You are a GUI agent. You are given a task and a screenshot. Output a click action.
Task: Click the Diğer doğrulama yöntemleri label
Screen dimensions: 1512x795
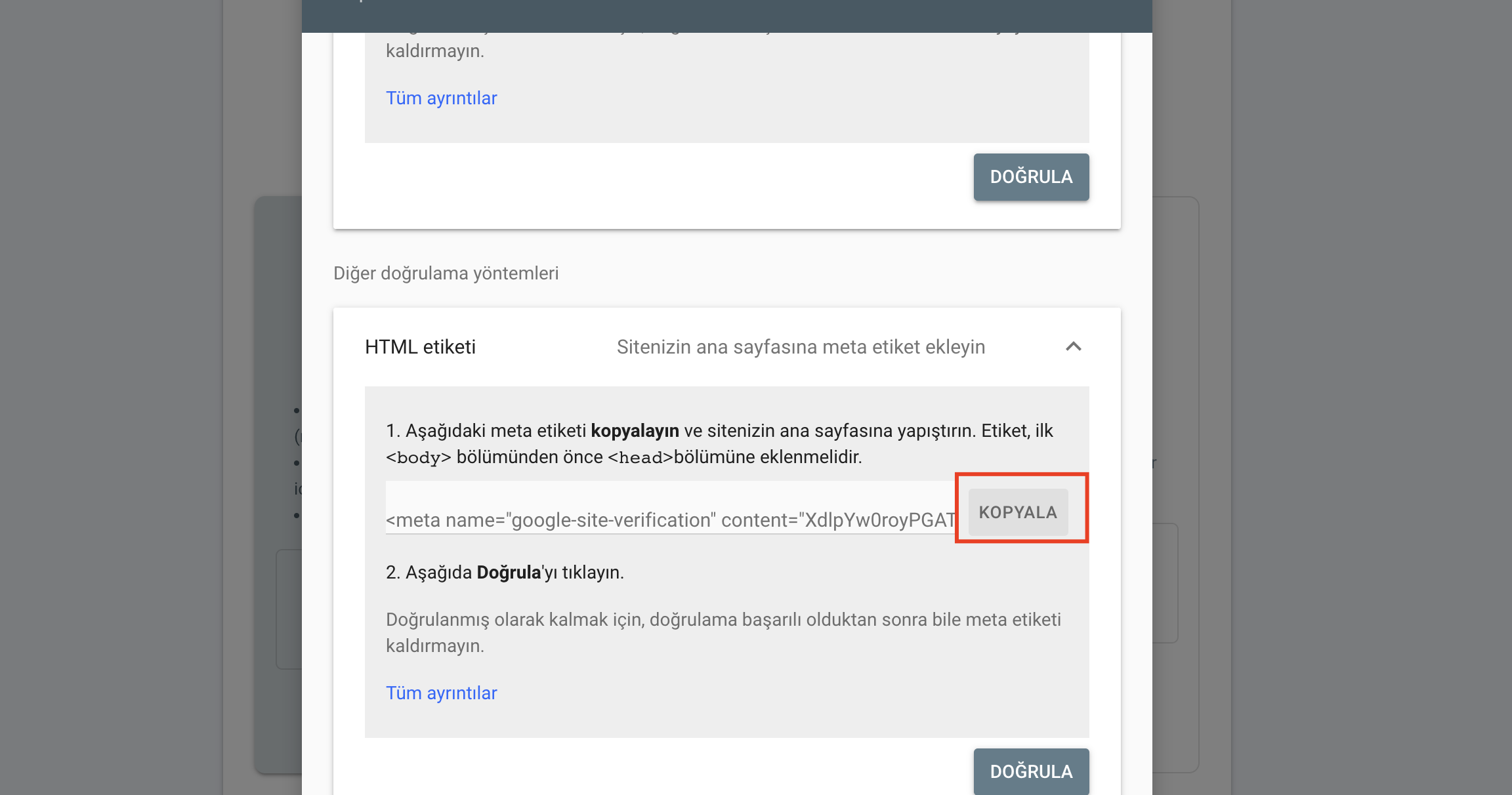pyautogui.click(x=445, y=273)
